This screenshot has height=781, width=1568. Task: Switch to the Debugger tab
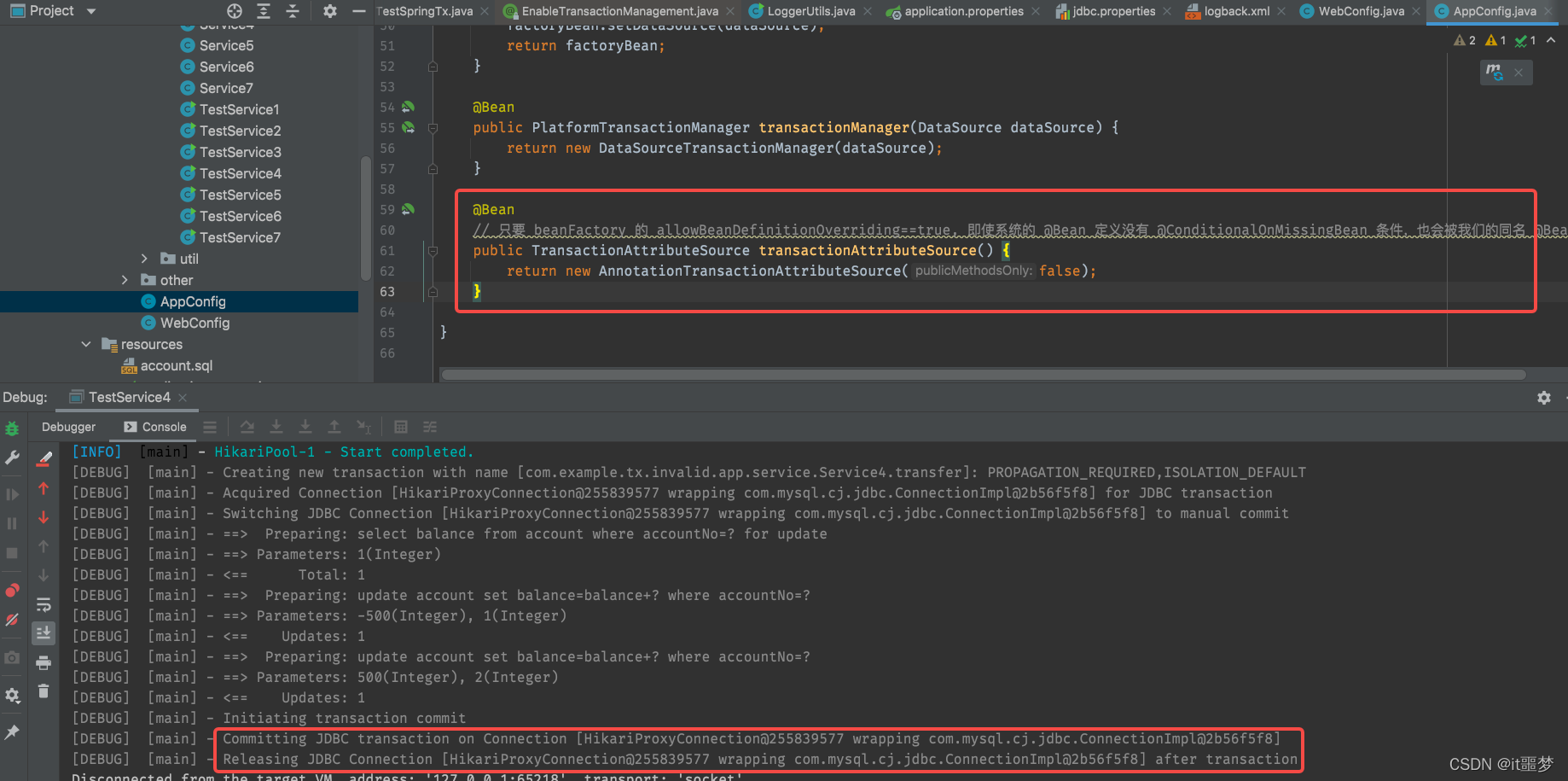click(69, 427)
